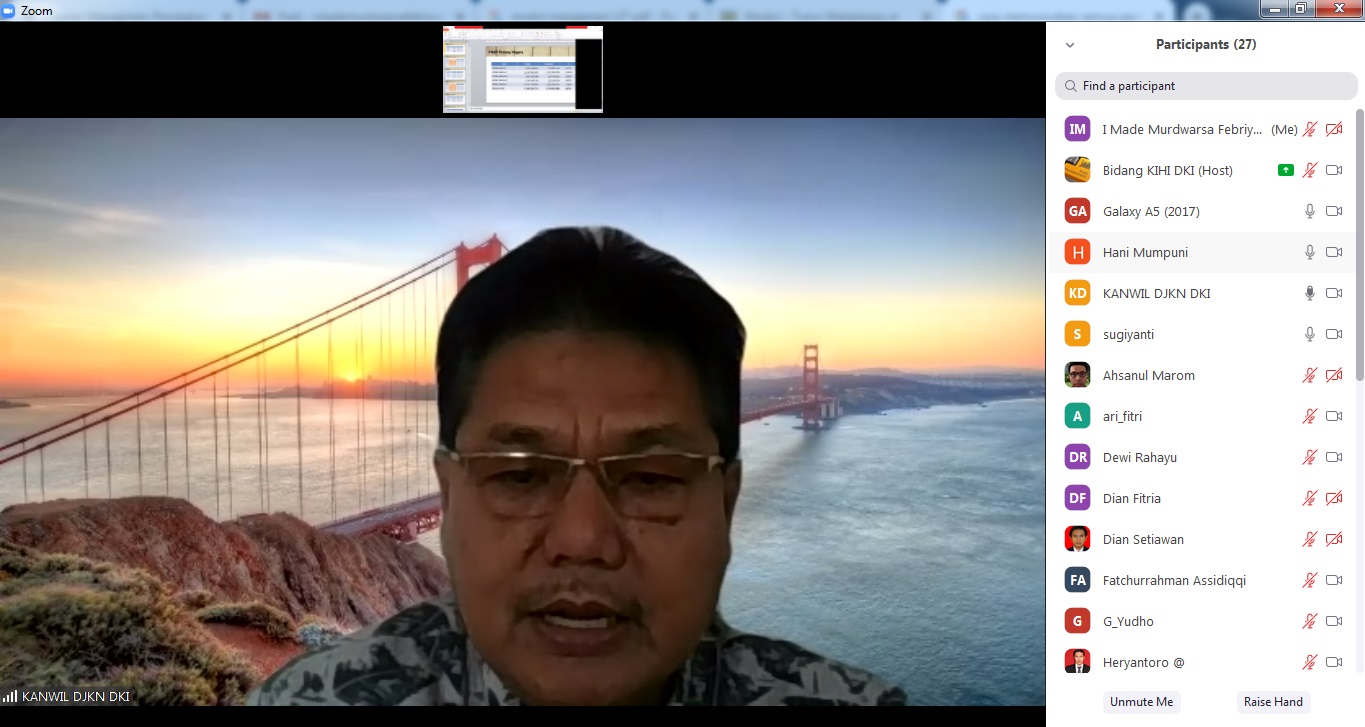
Task: Click the camera icon next to sugiyanti
Action: coord(1333,334)
